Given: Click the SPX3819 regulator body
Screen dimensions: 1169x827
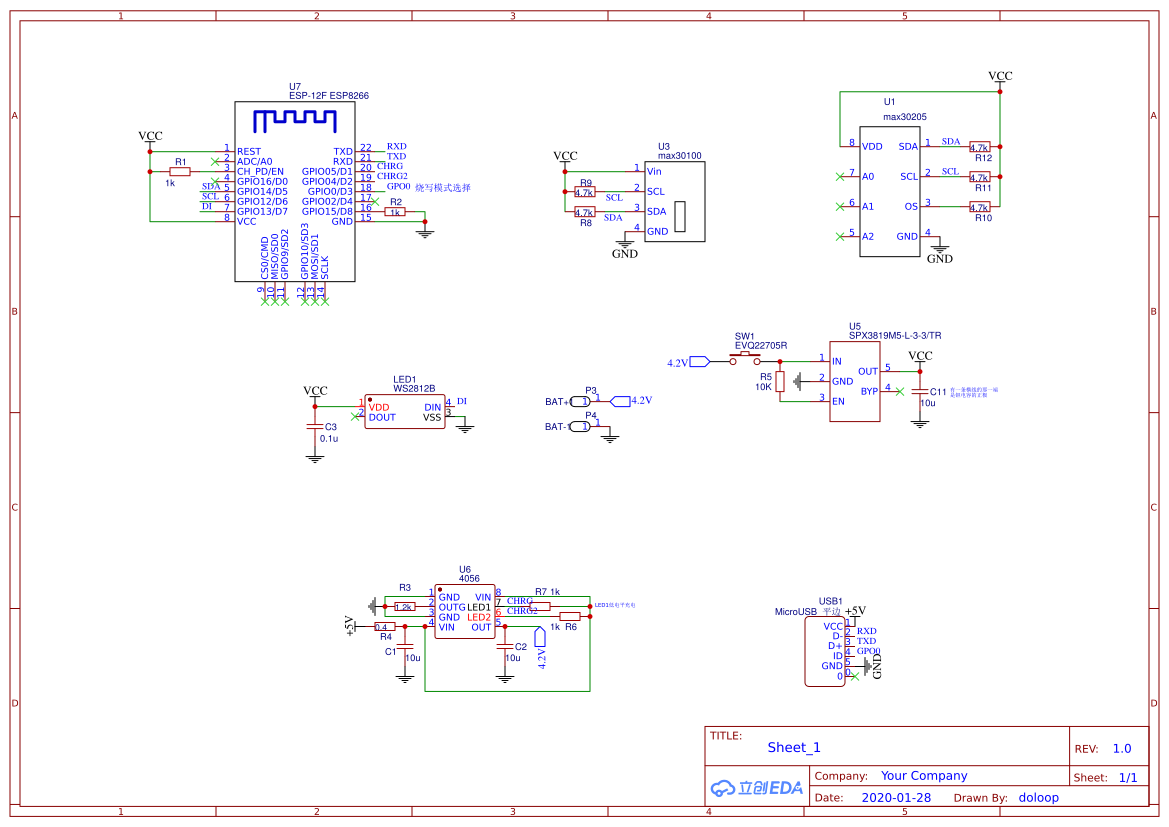Looking at the screenshot, I should [854, 382].
